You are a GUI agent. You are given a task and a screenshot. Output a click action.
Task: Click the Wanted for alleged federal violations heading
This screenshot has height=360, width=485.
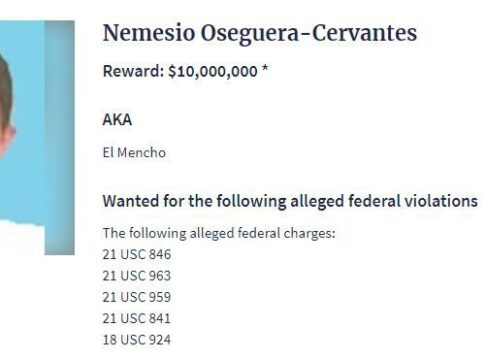click(x=290, y=202)
